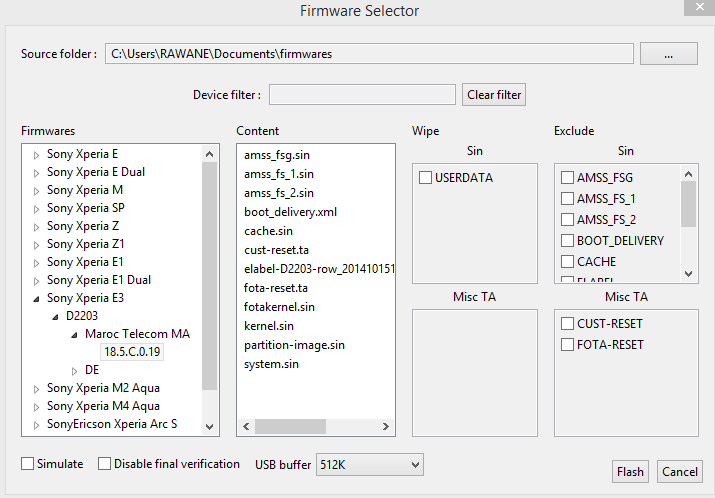The image size is (715, 498).
Task: Click Firmwares tree scroll up arrow
Action: point(209,154)
